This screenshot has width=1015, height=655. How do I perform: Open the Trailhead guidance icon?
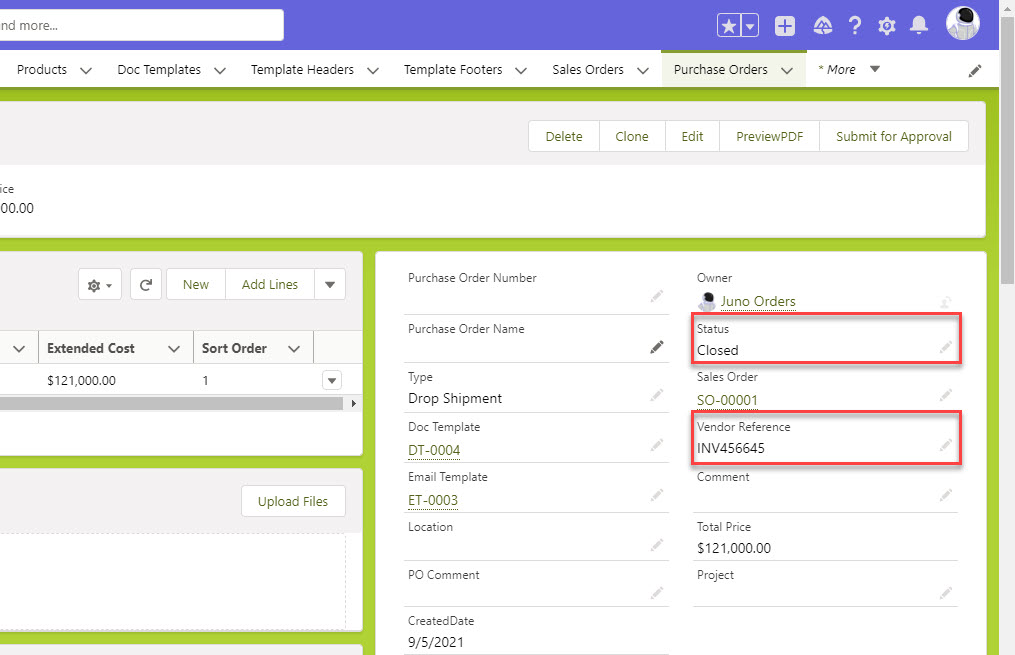click(x=822, y=26)
